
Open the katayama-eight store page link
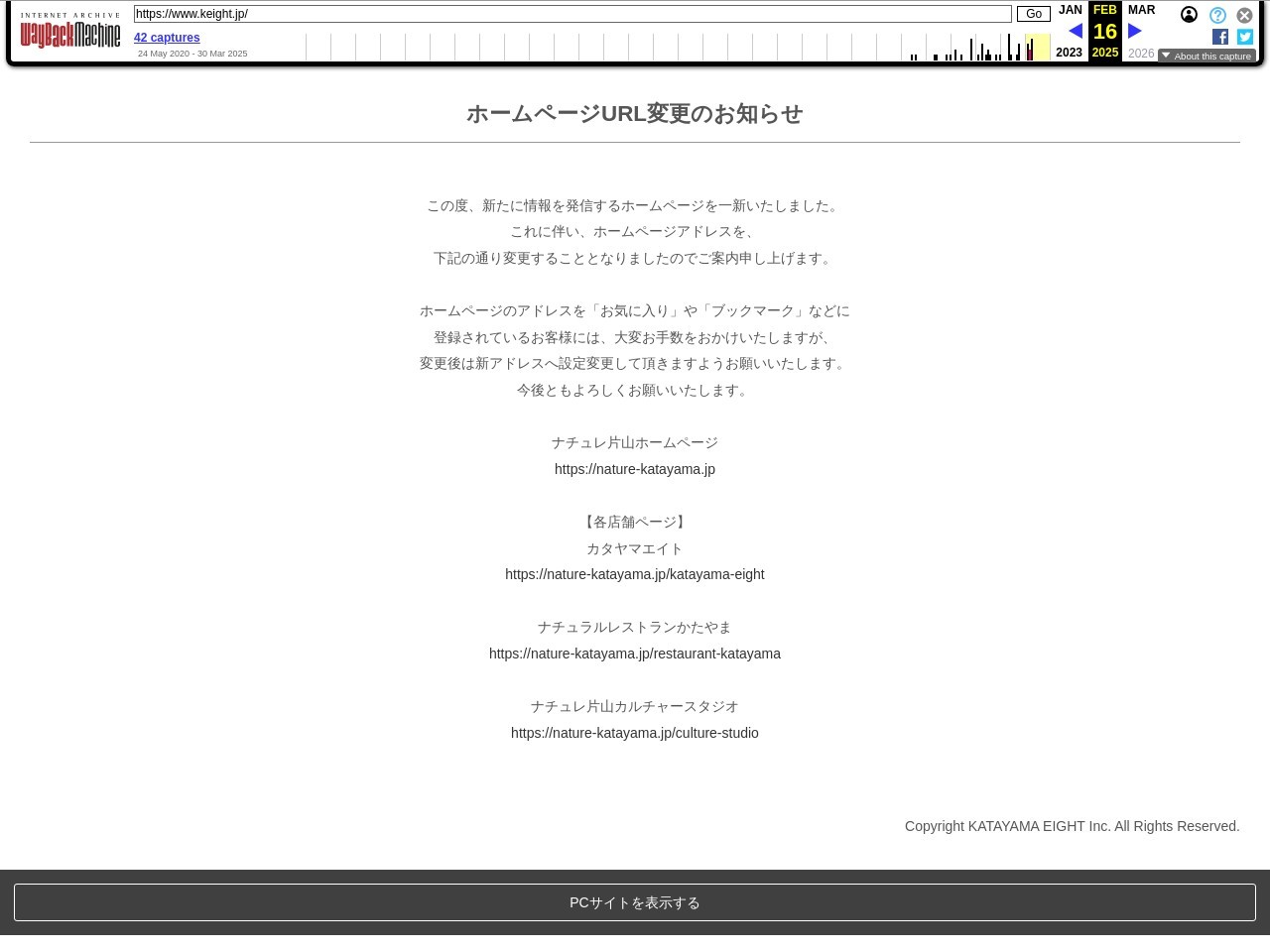pos(635,574)
